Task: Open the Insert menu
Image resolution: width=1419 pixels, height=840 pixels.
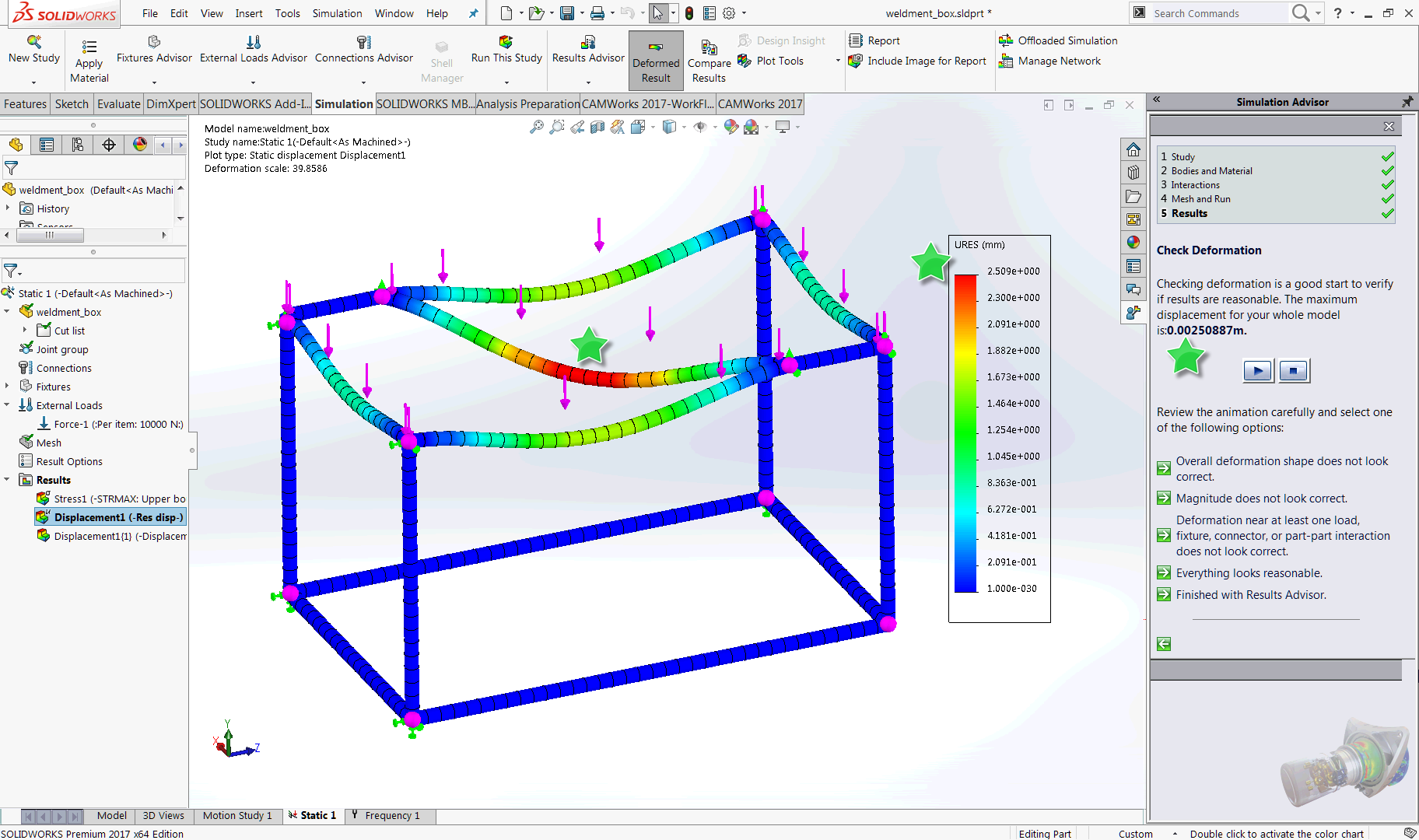Action: (249, 13)
